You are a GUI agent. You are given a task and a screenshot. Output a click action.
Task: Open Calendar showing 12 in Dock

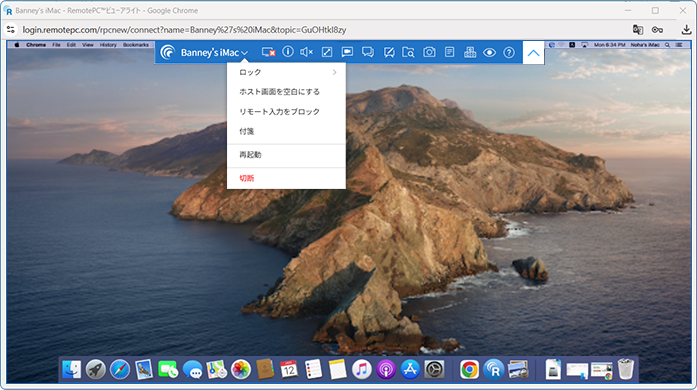289,370
